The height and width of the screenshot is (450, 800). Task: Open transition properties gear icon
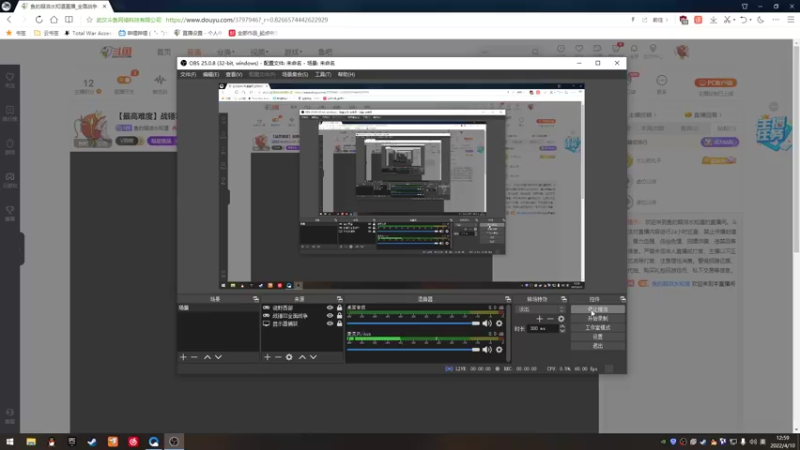click(x=561, y=319)
